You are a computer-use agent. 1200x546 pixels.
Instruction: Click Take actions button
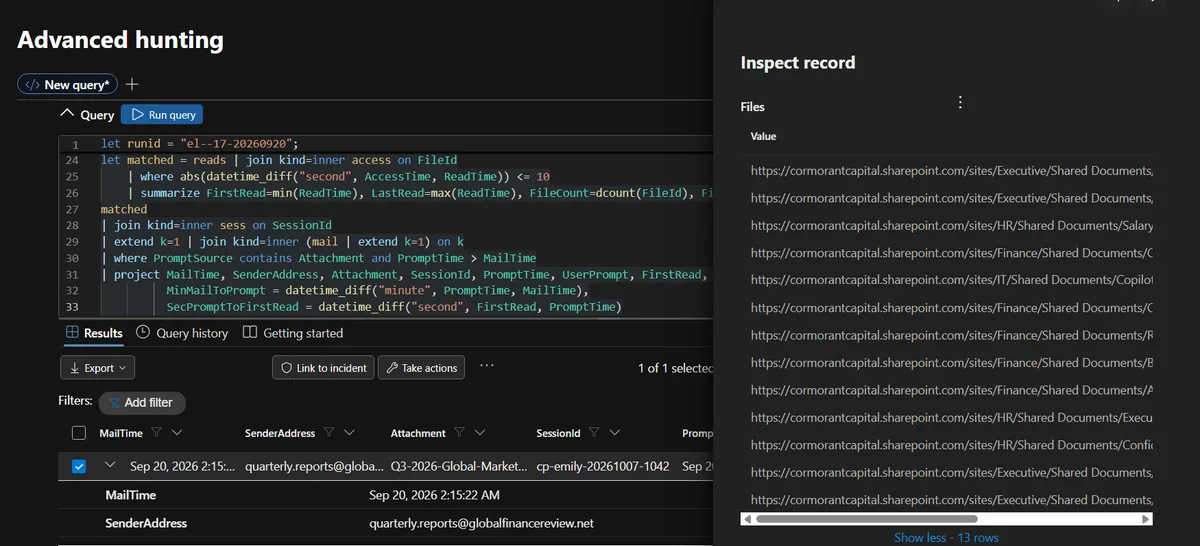coord(421,368)
